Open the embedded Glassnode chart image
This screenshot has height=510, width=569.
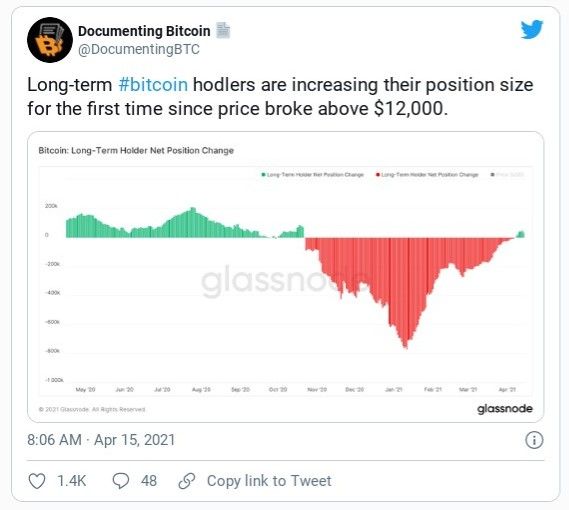[x=286, y=277]
